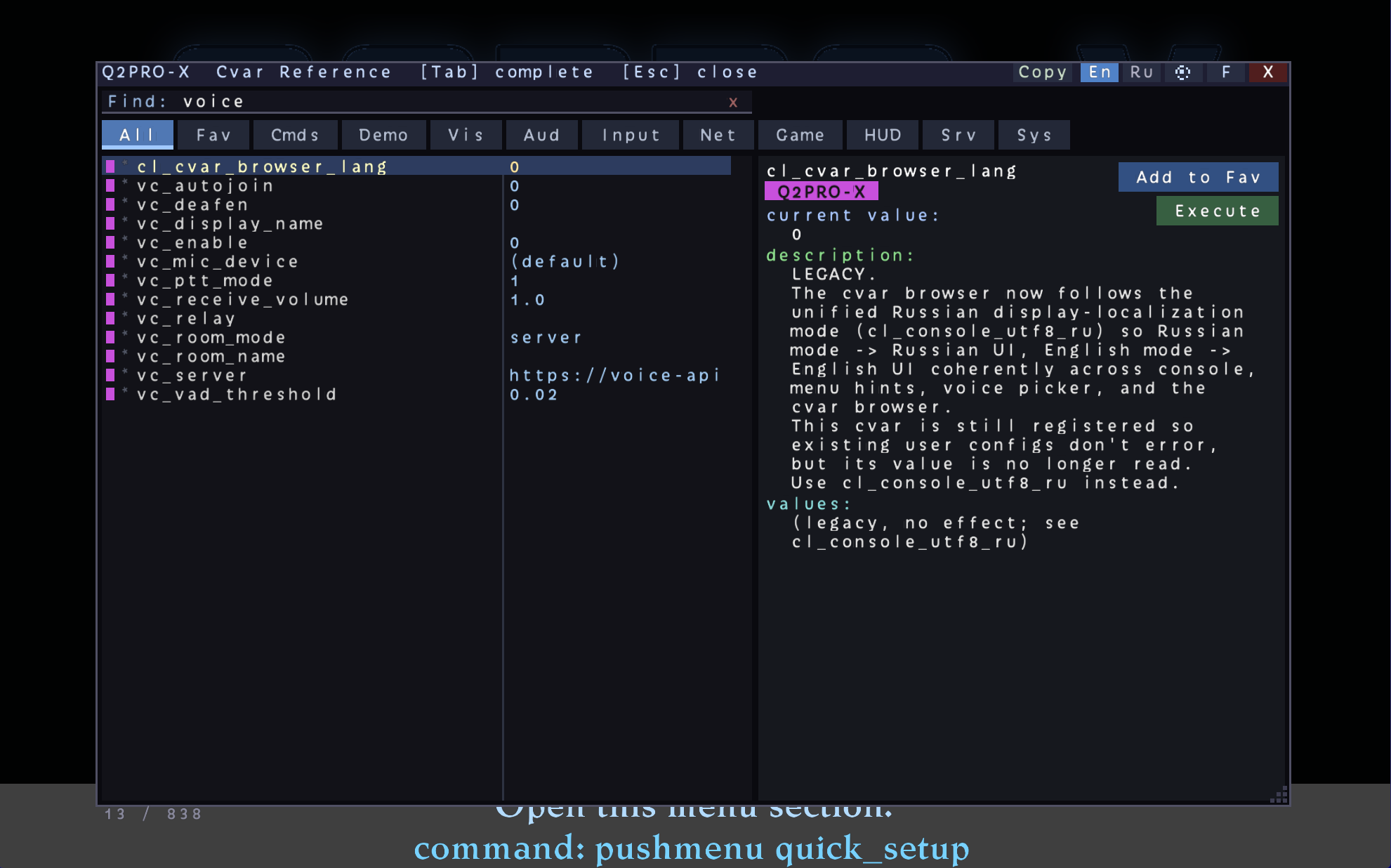
Task: Close the Cvar Reference window
Action: (1268, 72)
